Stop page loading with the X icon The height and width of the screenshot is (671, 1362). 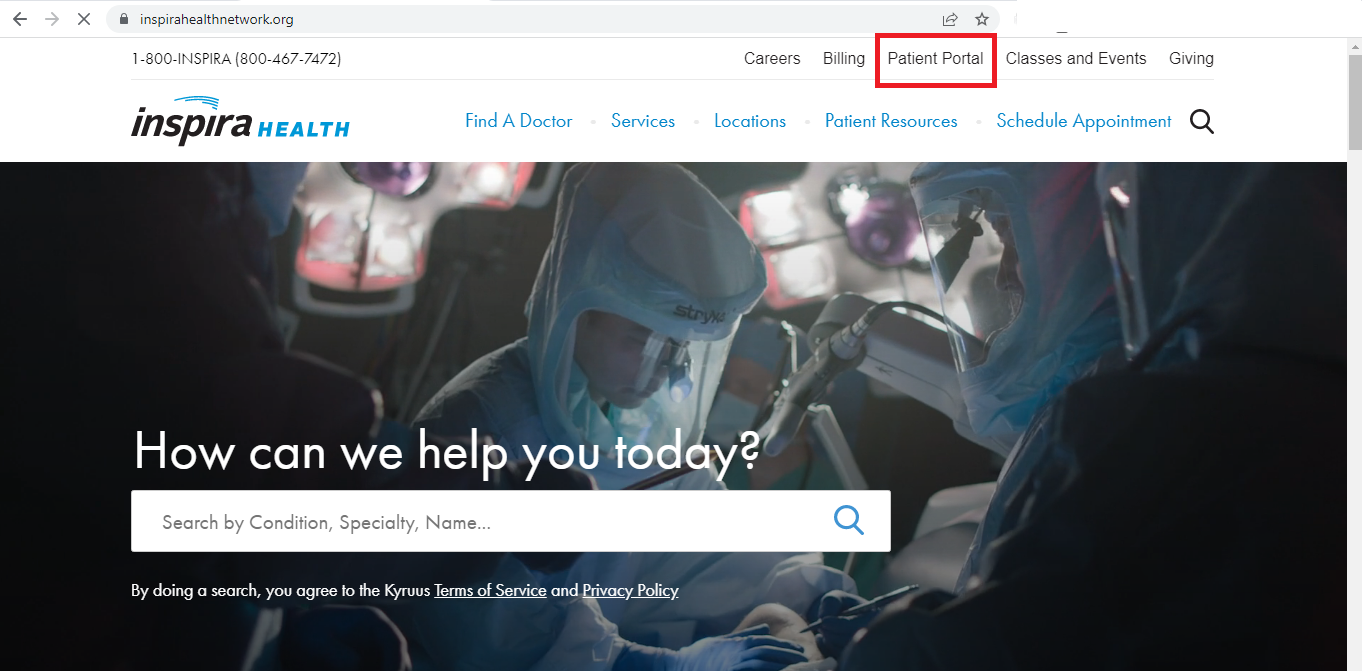click(x=83, y=18)
